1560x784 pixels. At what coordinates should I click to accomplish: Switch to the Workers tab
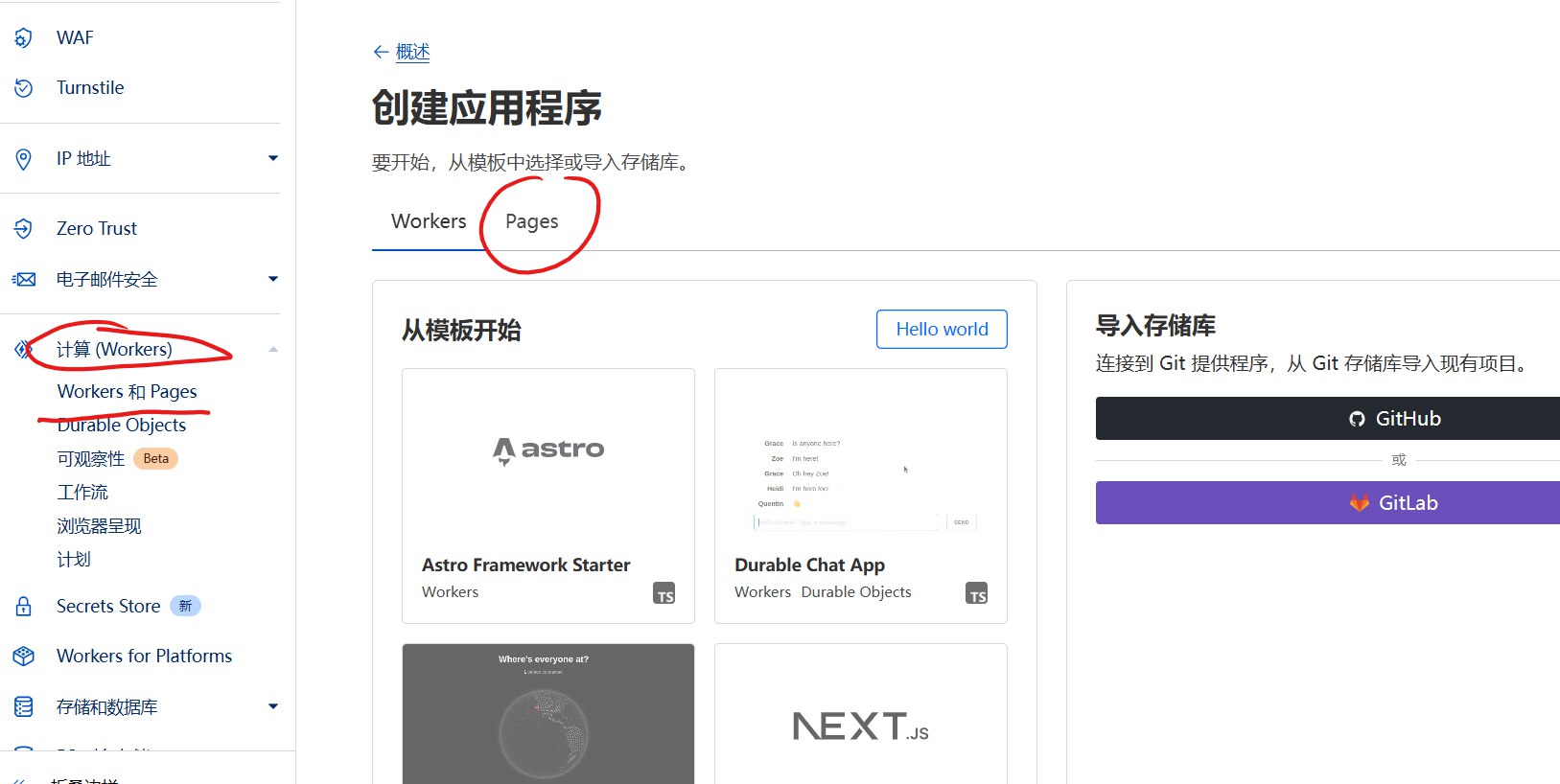pos(429,221)
